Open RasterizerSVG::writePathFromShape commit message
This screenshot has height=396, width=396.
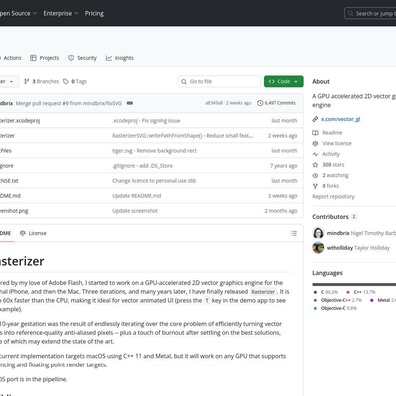(x=182, y=136)
